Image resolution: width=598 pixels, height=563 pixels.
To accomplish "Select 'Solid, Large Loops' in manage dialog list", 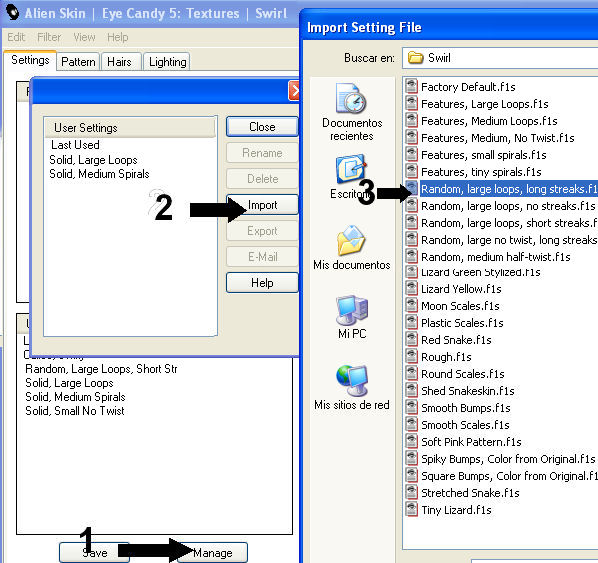I will 93,159.
